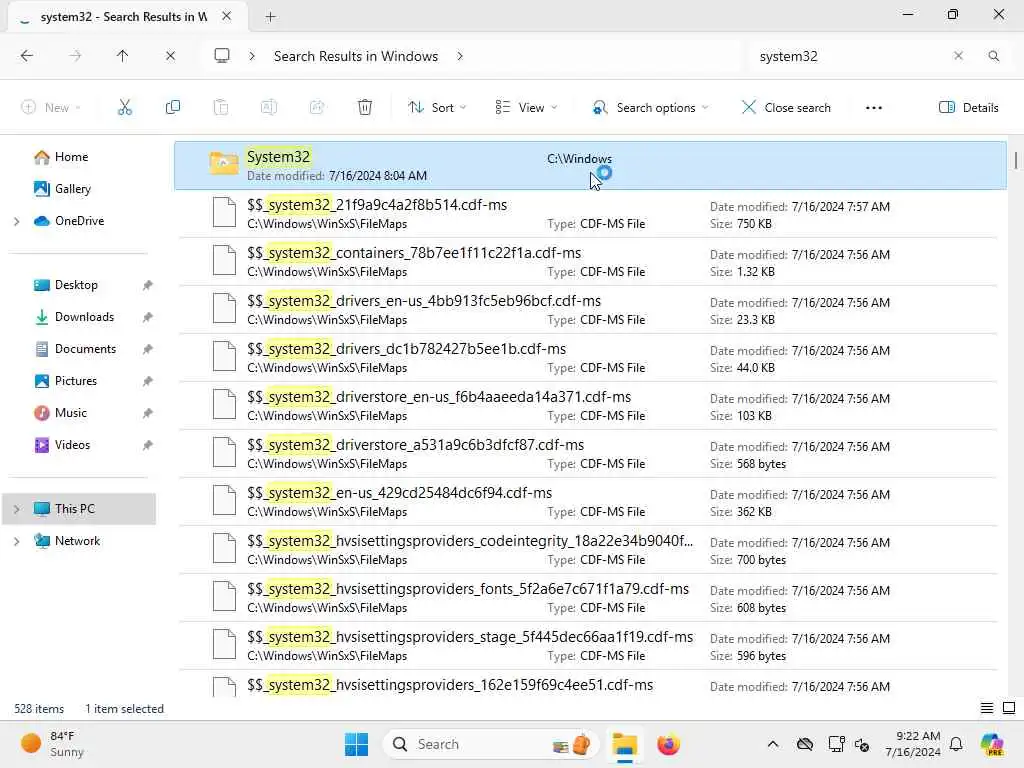Show hidden system tray icons

tap(773, 744)
